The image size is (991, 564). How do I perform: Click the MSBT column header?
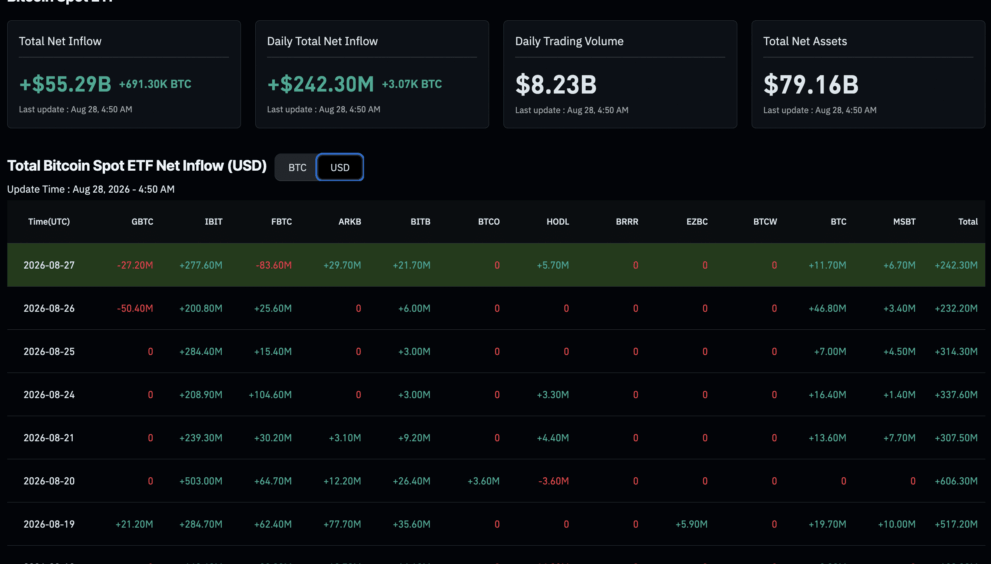pos(904,222)
